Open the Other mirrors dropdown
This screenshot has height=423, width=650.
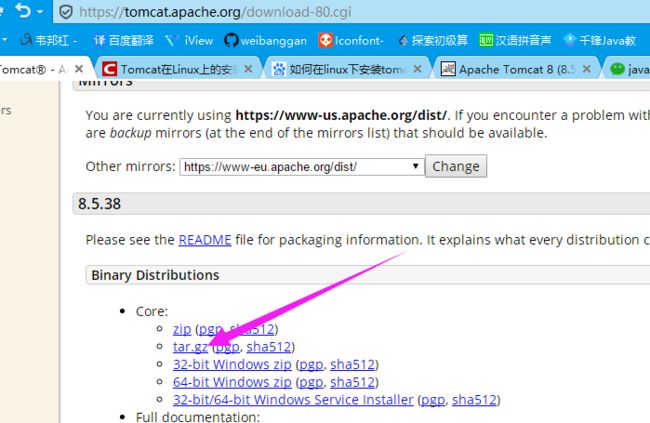pyautogui.click(x=302, y=167)
